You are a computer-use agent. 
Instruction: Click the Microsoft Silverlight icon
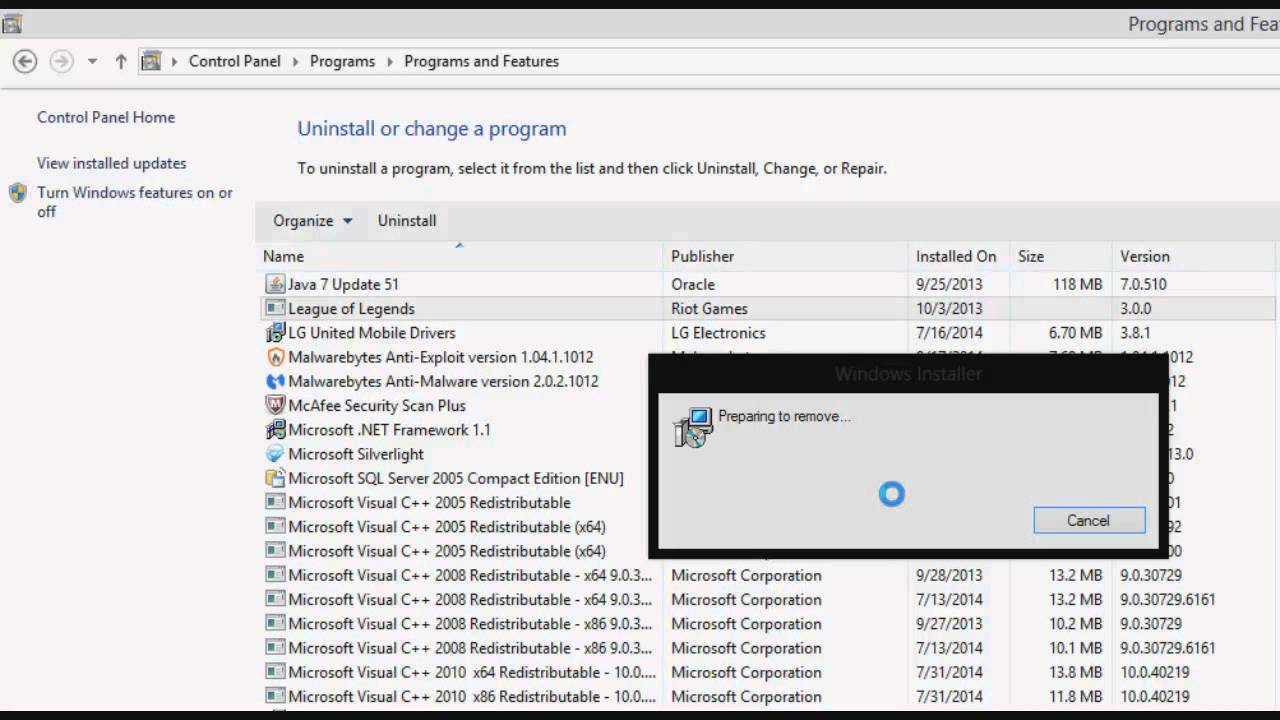click(x=275, y=454)
